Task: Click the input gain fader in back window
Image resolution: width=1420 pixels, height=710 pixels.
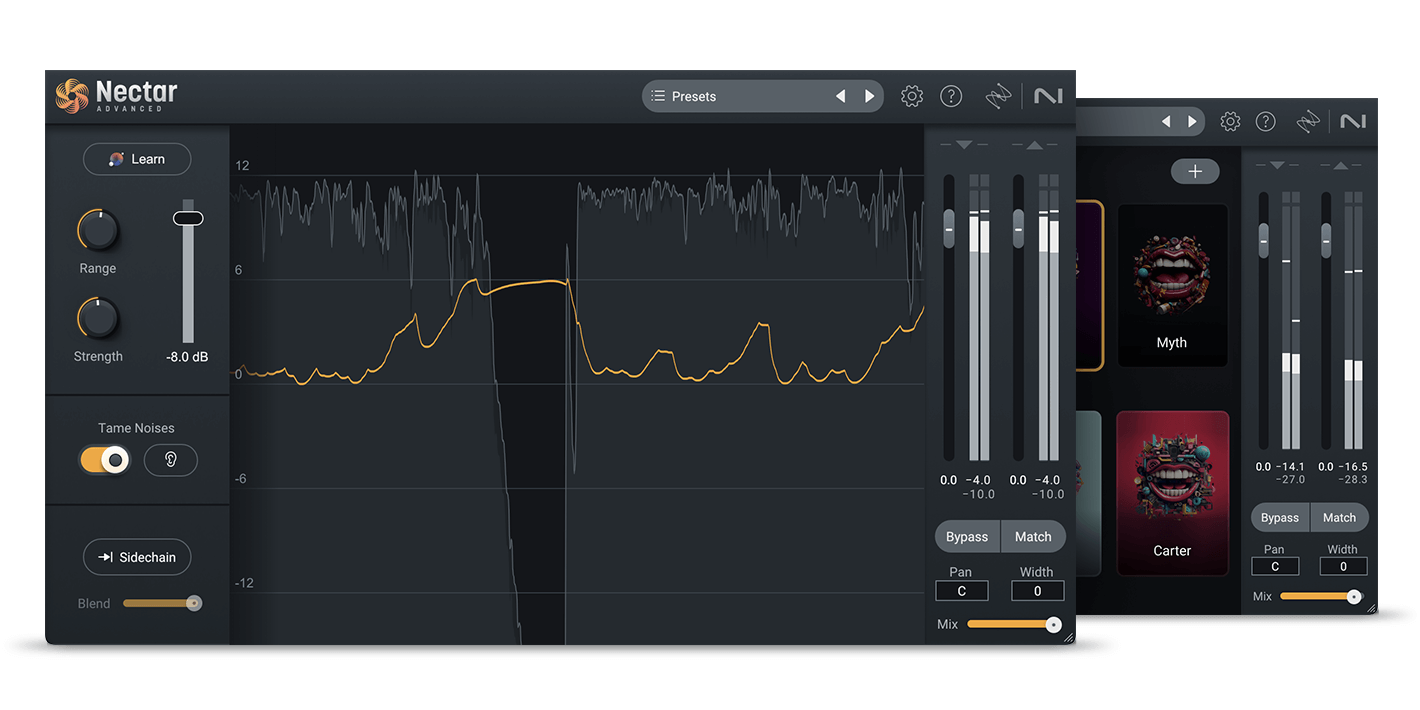Action: 1264,241
